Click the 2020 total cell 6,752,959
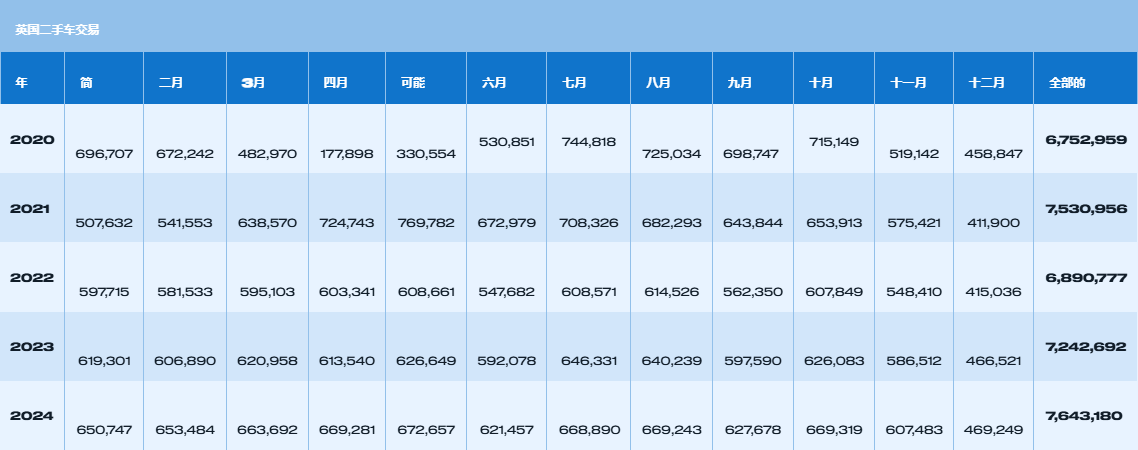1138x450 pixels. 1086,139
